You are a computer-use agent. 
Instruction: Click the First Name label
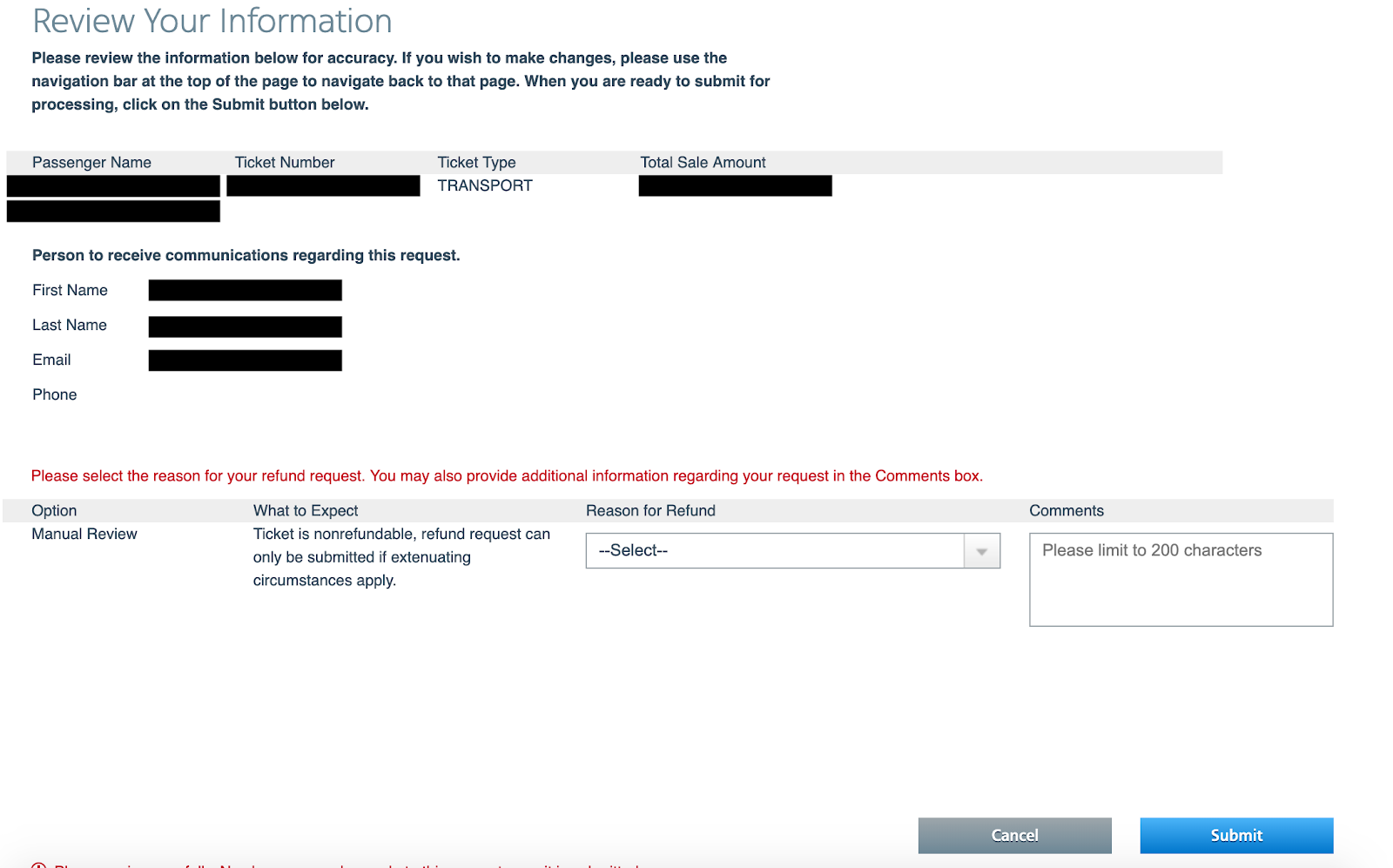[x=70, y=291]
